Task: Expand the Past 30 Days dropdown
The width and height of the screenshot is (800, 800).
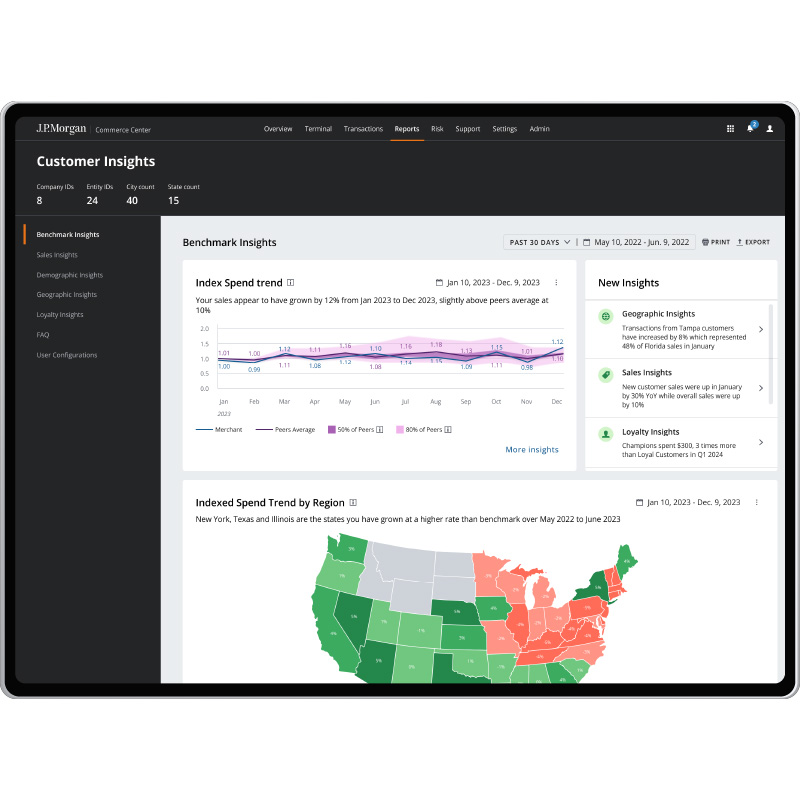Action: click(540, 242)
